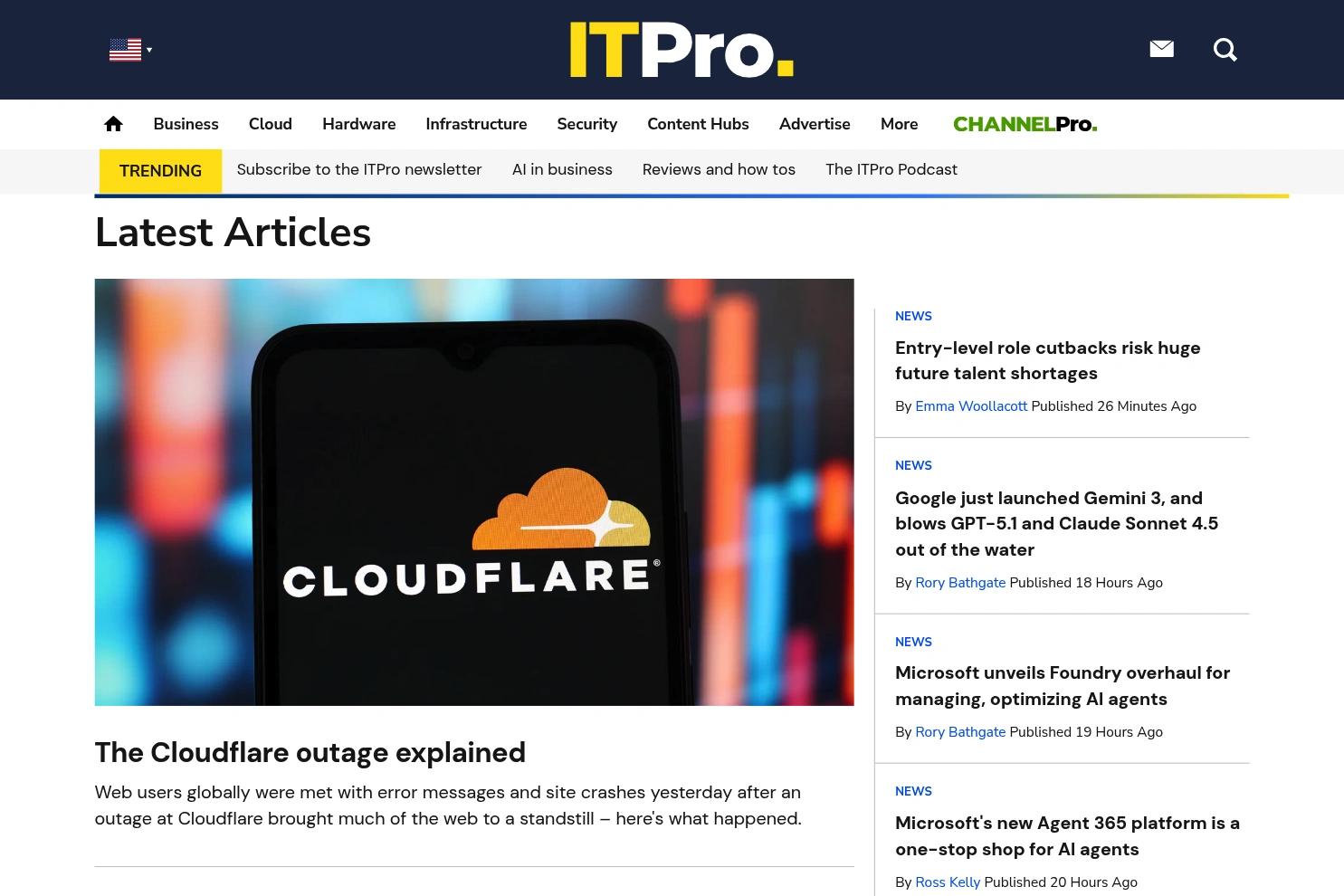Open Google just launched Gemini 3 article
This screenshot has width=1344, height=896.
[x=1056, y=523]
